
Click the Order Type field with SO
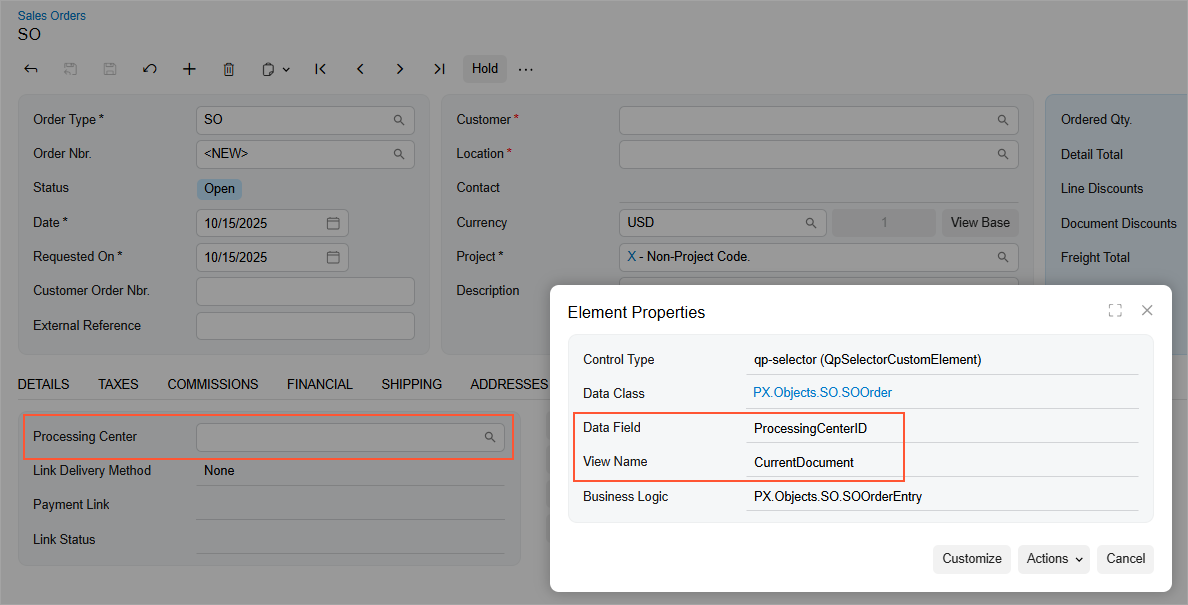(305, 120)
